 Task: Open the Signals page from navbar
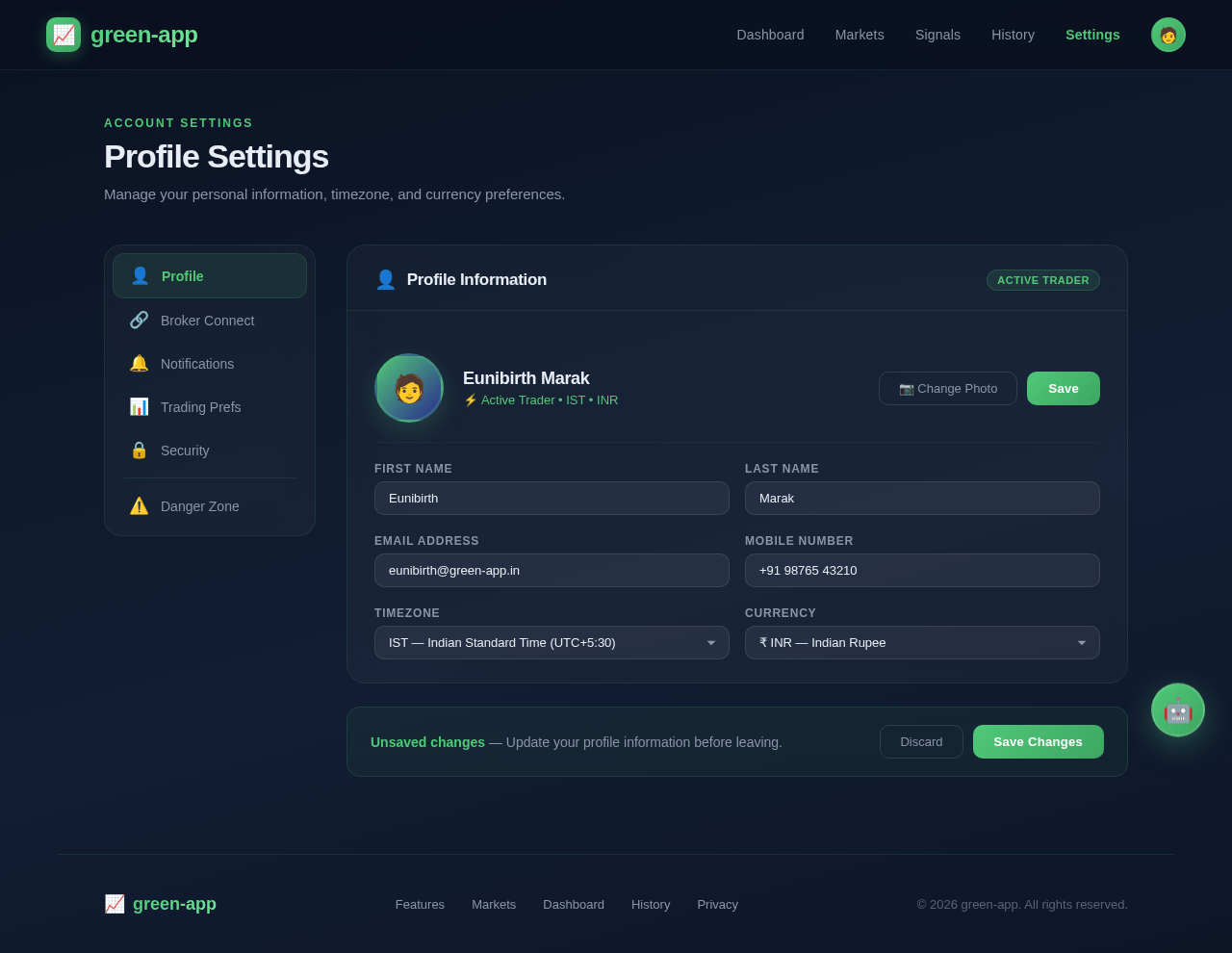click(x=937, y=35)
